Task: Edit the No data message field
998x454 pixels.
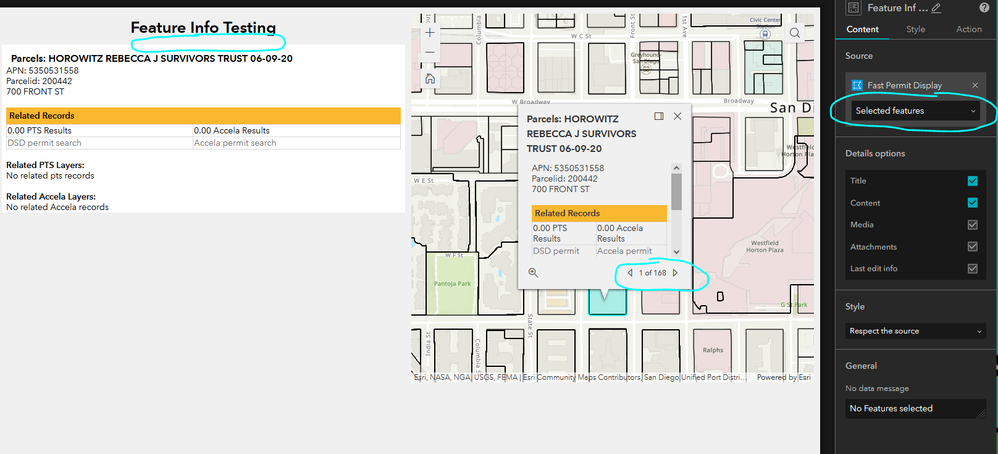Action: (x=915, y=409)
